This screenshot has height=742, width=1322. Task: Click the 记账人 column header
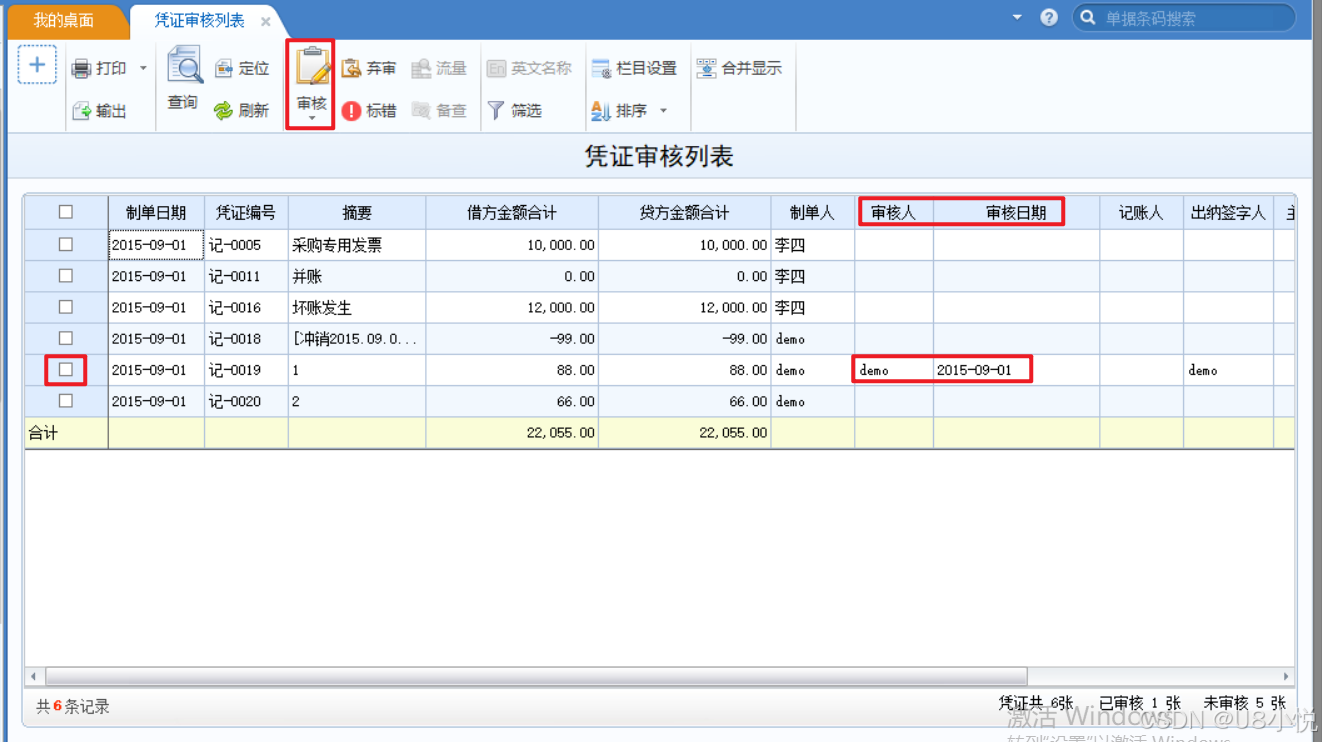pyautogui.click(x=1141, y=212)
